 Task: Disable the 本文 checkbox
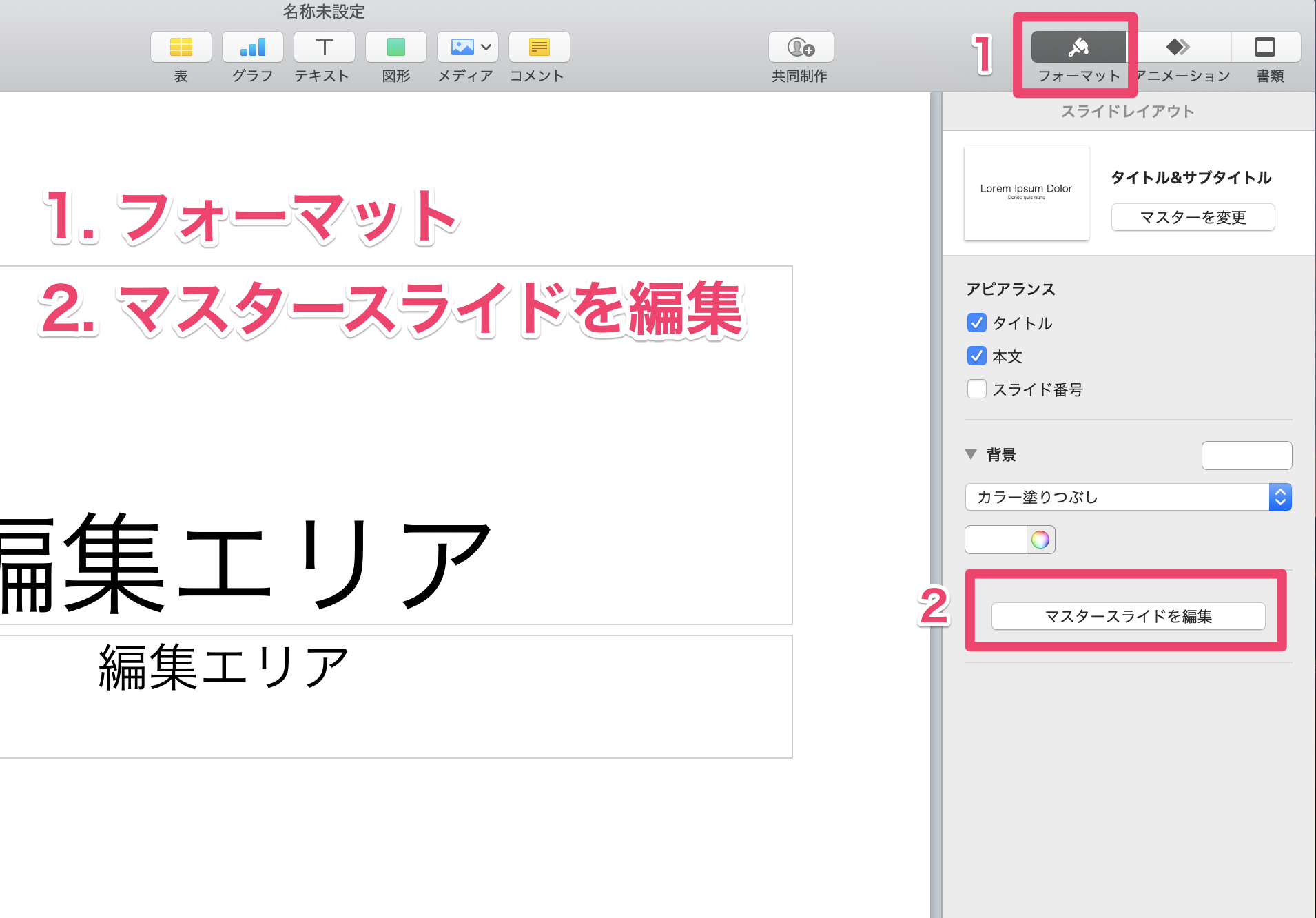tap(976, 356)
